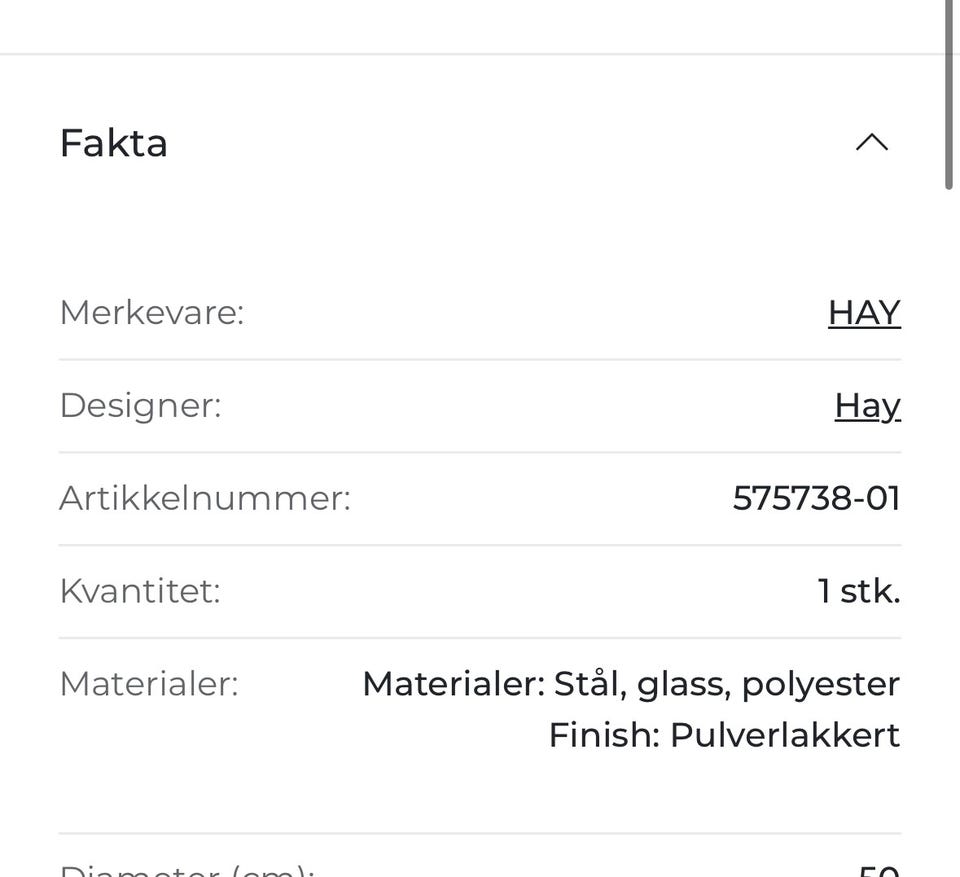This screenshot has width=960, height=877.
Task: Click the dark Materialer: text in the value
Action: pyautogui.click(x=452, y=684)
